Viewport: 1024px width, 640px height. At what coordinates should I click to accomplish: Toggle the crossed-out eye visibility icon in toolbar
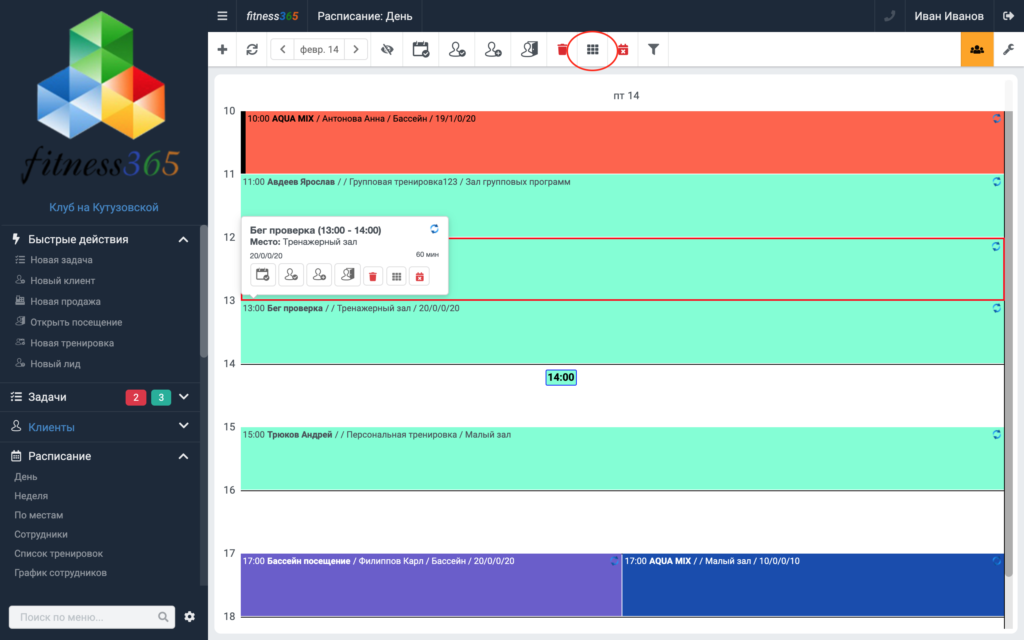[x=387, y=50]
